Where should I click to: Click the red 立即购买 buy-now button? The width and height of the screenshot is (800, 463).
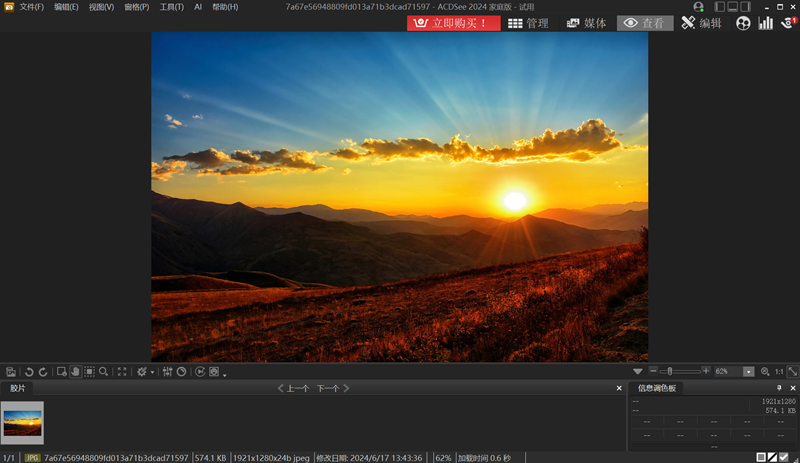click(x=454, y=23)
